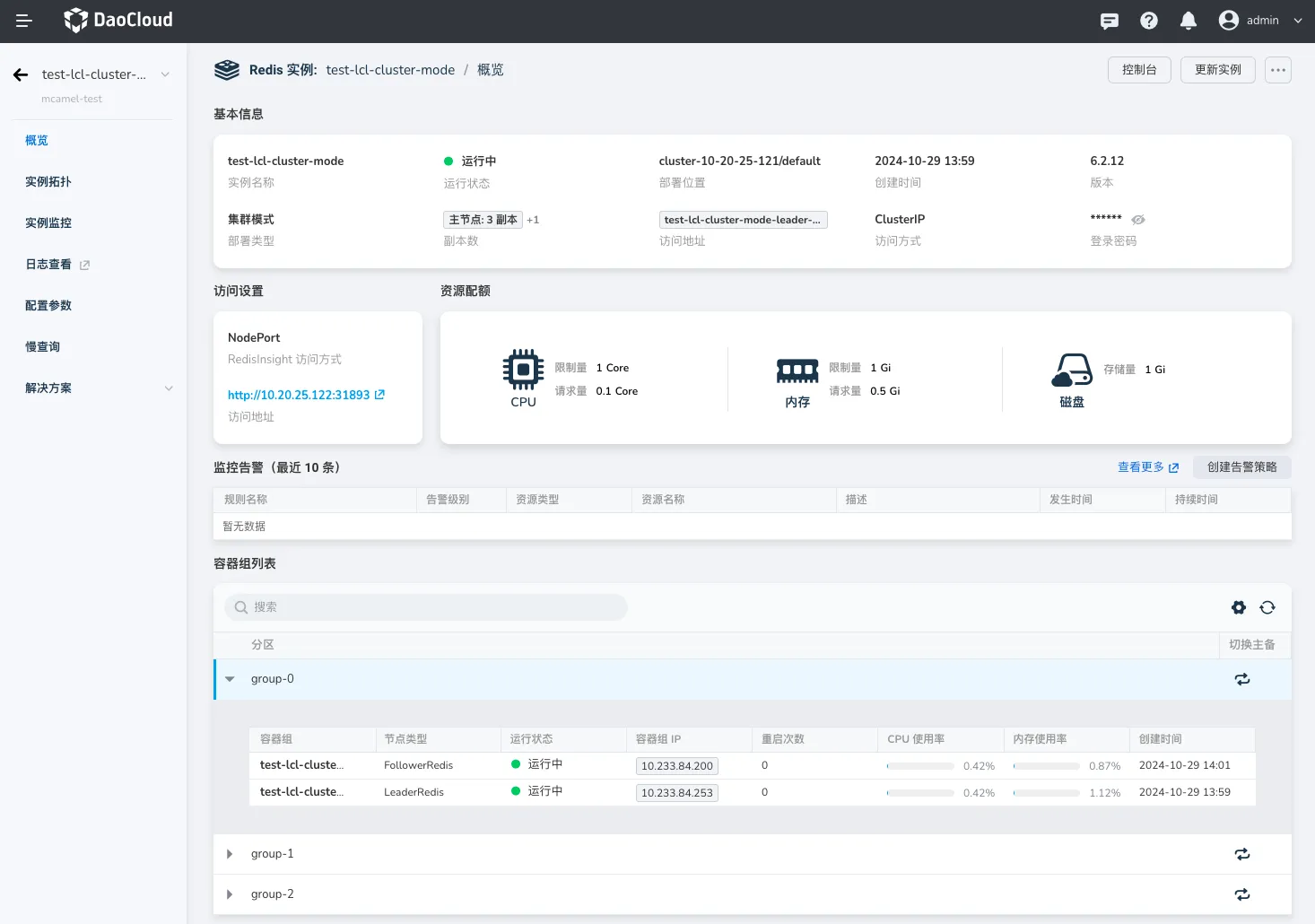Screen dimensions: 1315x924
Task: Expand the group-2 partition row
Action: tap(230, 894)
